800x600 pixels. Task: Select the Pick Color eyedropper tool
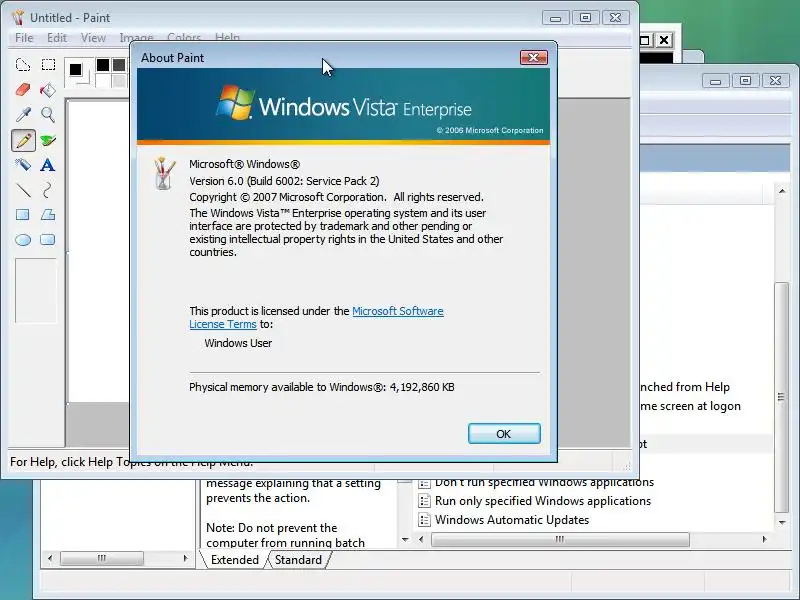coord(23,115)
